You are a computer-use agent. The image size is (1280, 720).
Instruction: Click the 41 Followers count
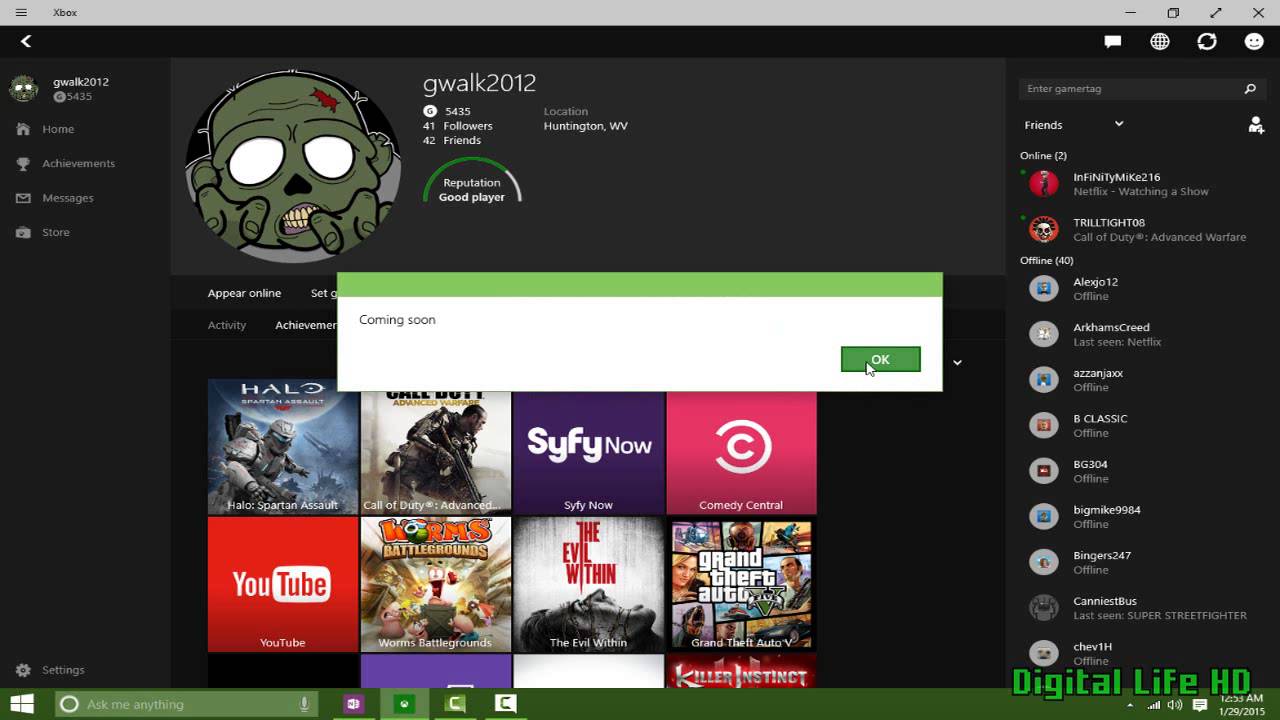click(x=458, y=126)
